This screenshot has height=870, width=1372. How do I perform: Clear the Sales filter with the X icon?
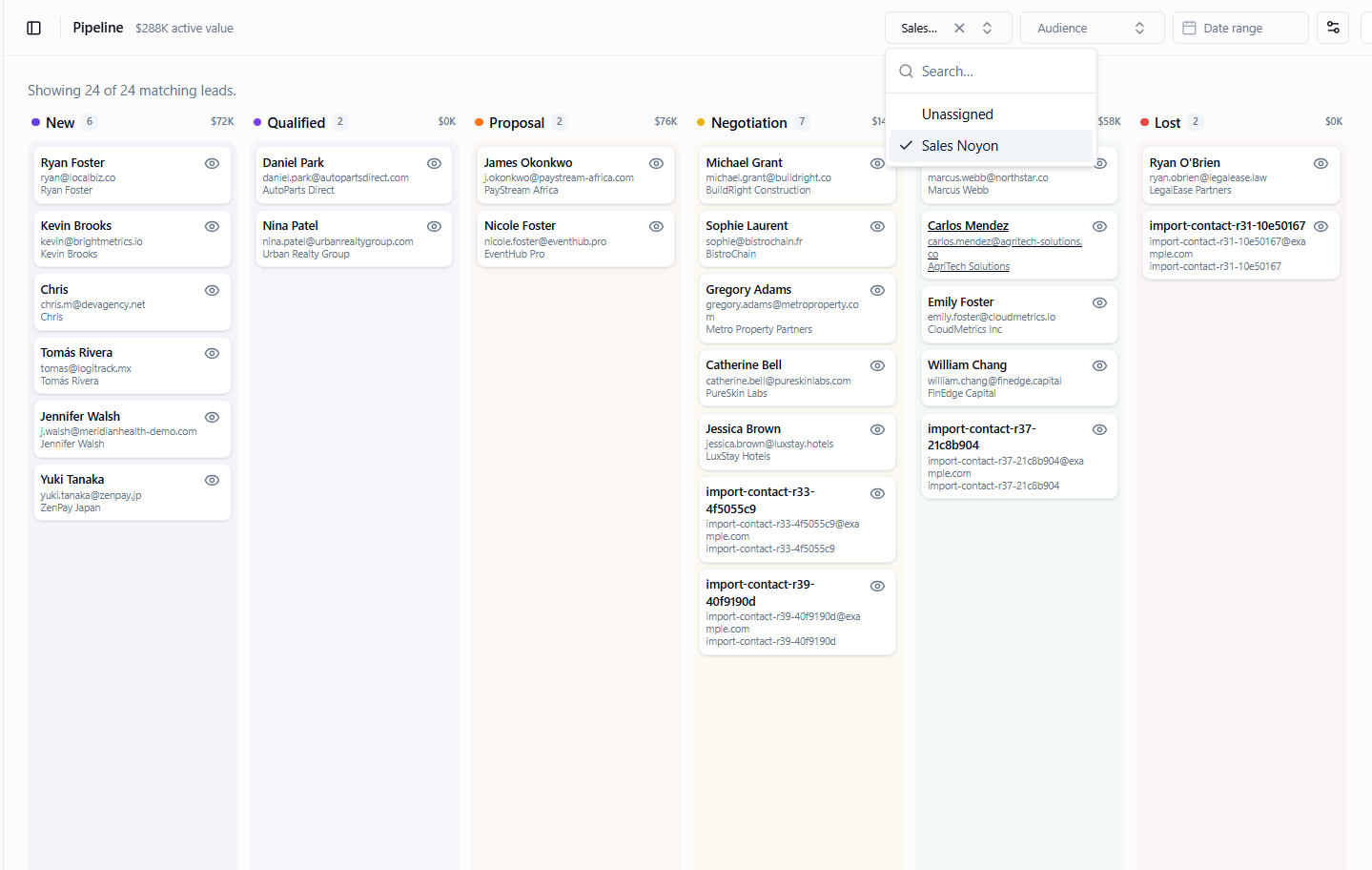pos(959,29)
